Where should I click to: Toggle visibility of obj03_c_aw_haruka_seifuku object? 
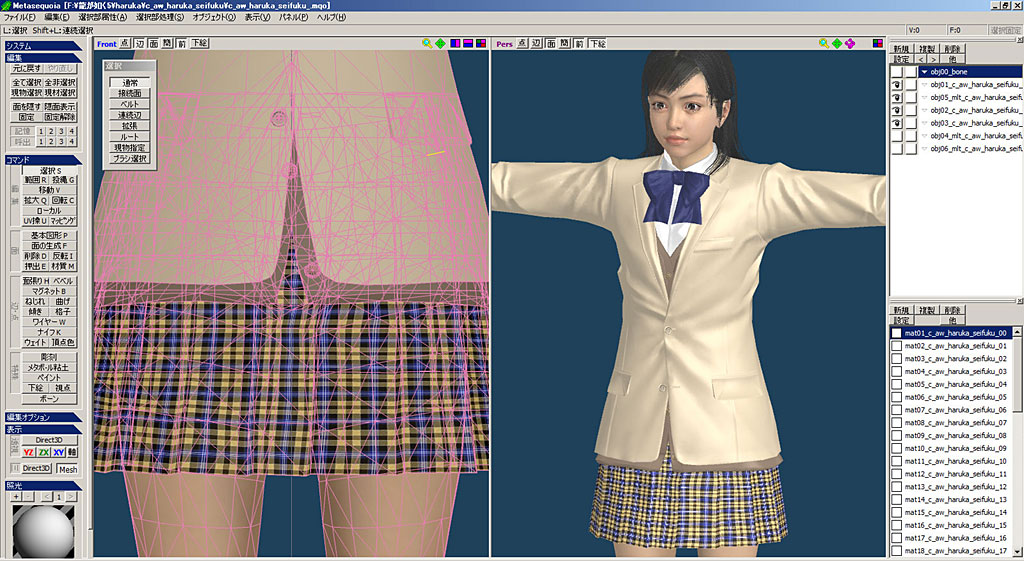click(x=897, y=122)
